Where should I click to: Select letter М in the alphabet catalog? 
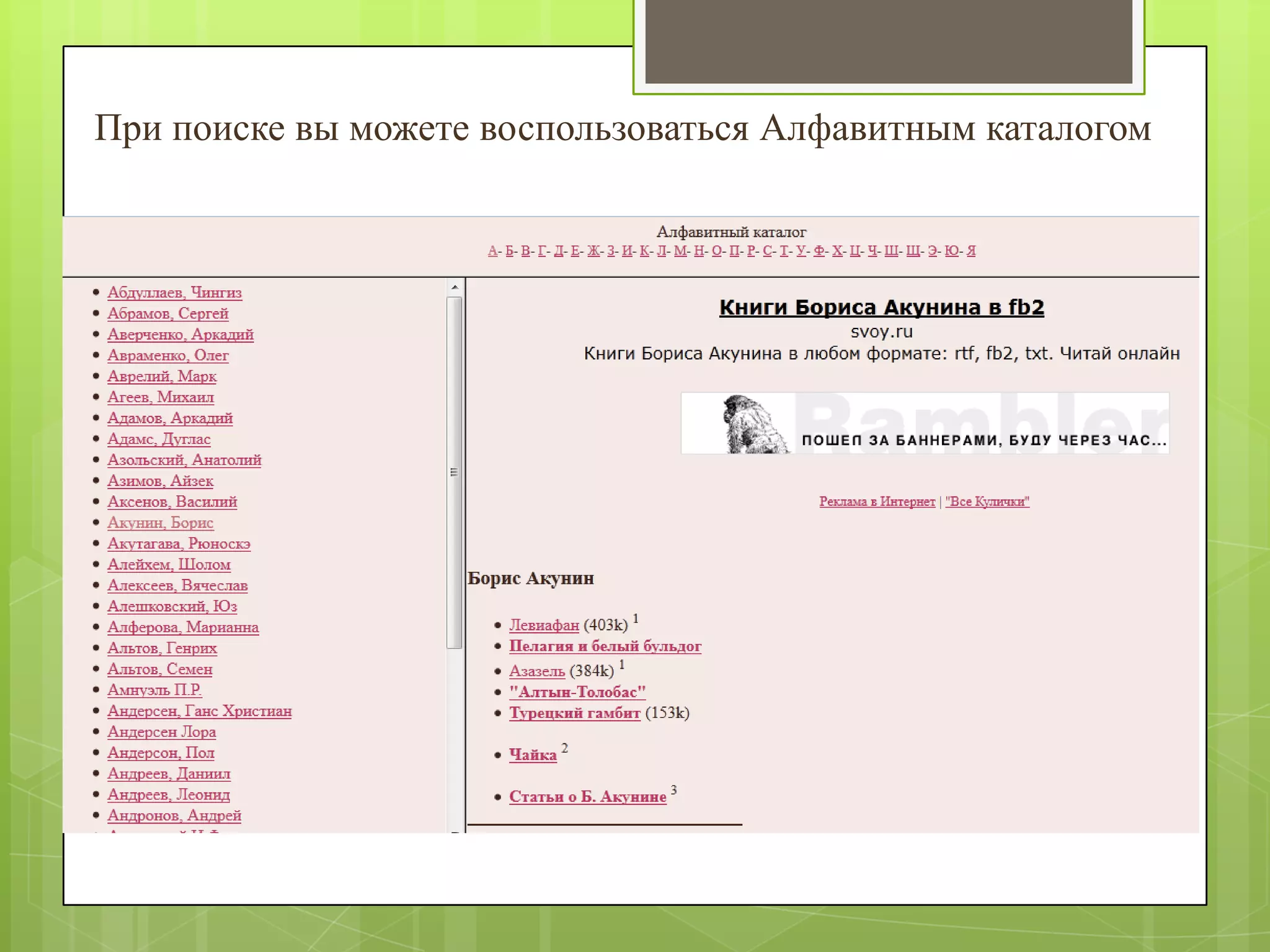(x=680, y=250)
